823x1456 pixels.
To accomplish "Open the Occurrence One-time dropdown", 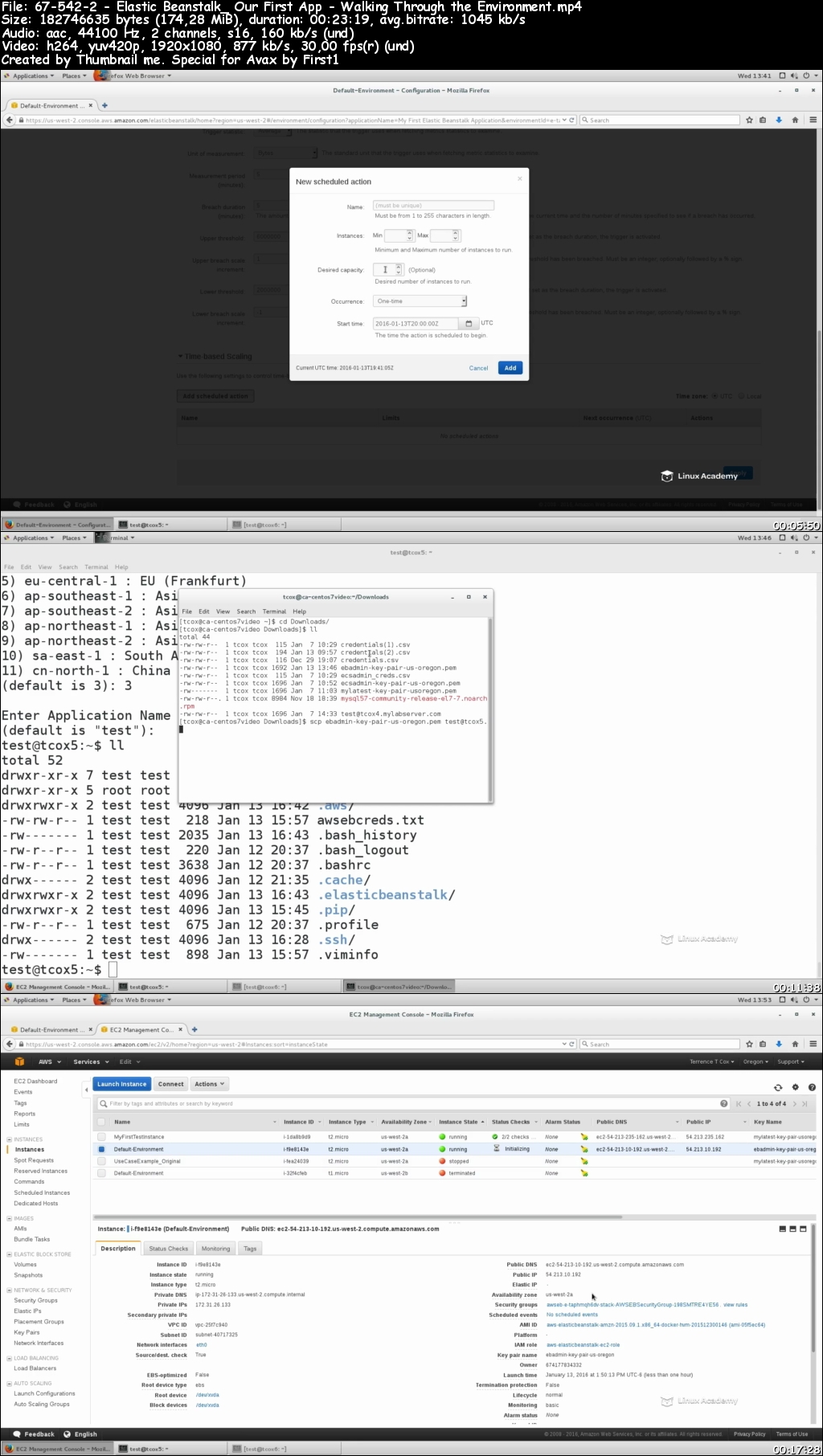I will 420,301.
